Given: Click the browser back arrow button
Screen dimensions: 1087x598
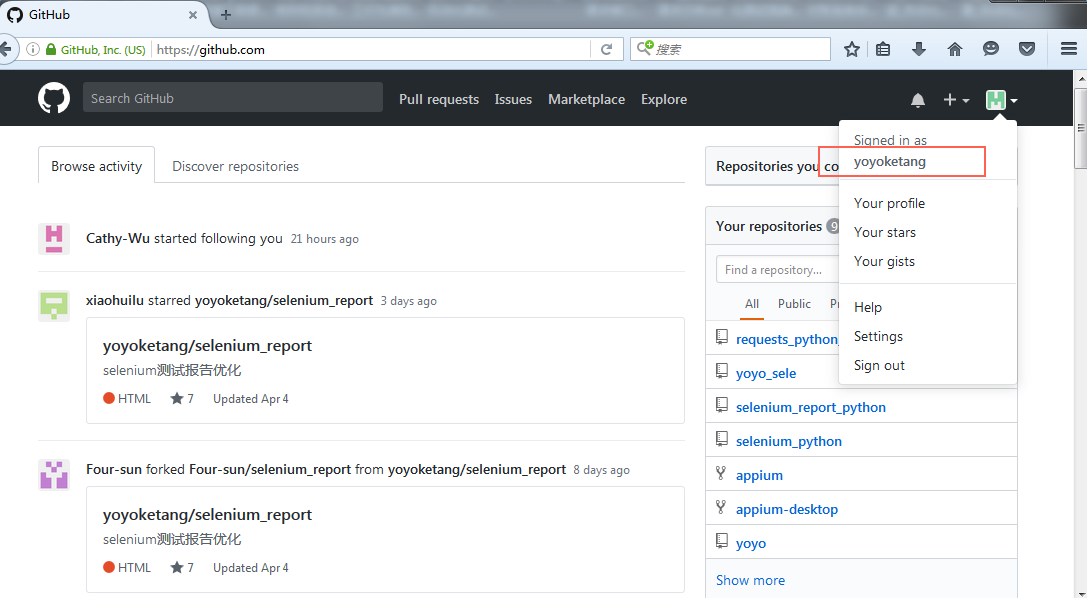Looking at the screenshot, I should pyautogui.click(x=6, y=49).
